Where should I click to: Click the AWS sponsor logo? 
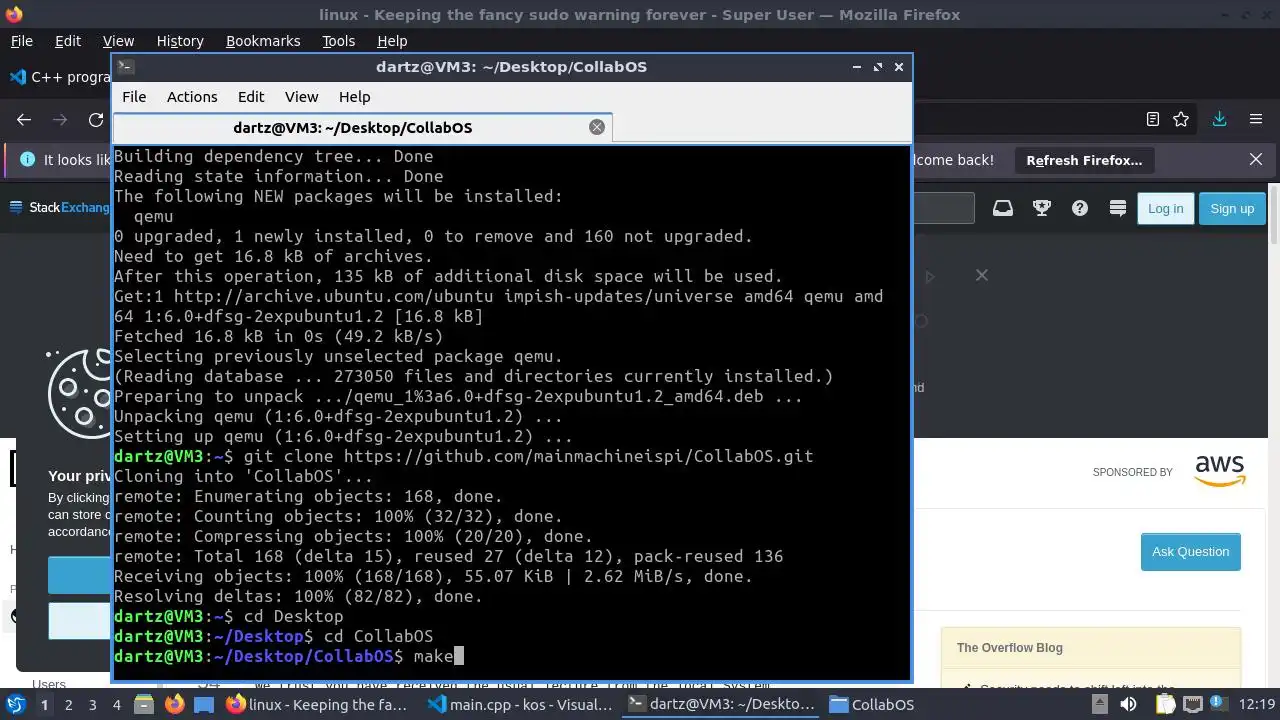coord(1220,471)
